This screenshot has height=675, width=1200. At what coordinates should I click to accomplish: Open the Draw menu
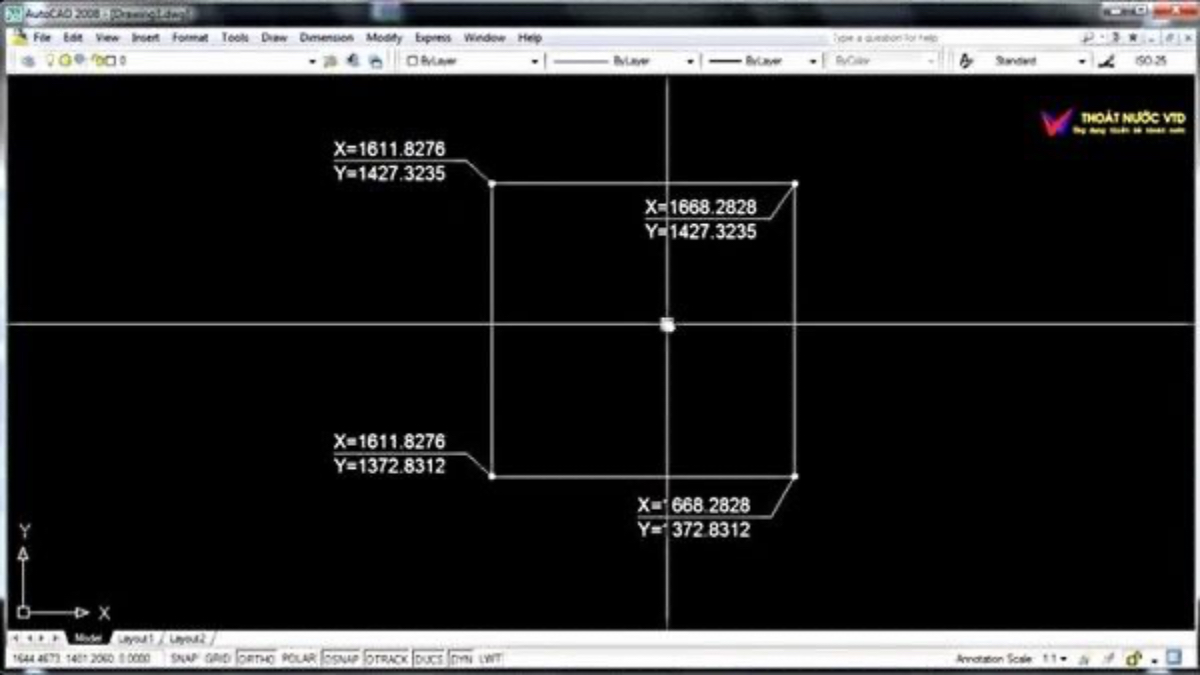[274, 37]
